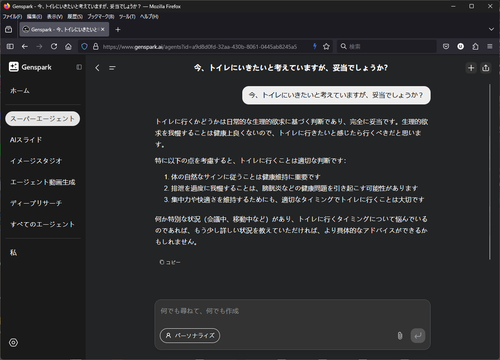This screenshot has width=500, height=360.
Task: Open 編集 menu in menu bar
Action: [x=34, y=17]
